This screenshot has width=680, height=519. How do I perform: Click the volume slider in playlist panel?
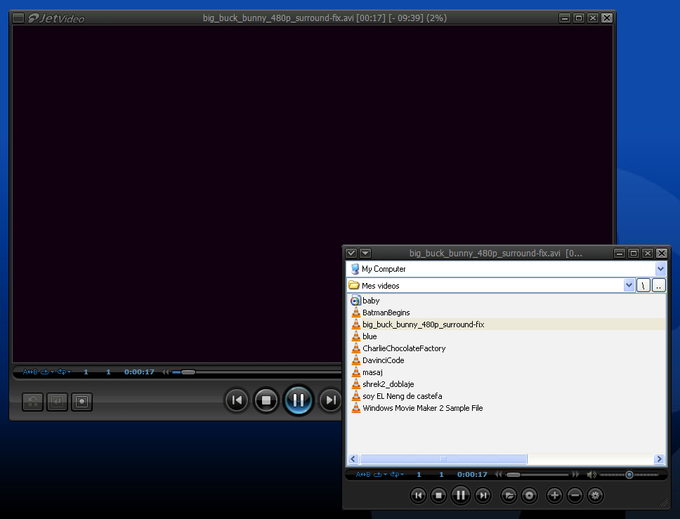click(x=630, y=474)
